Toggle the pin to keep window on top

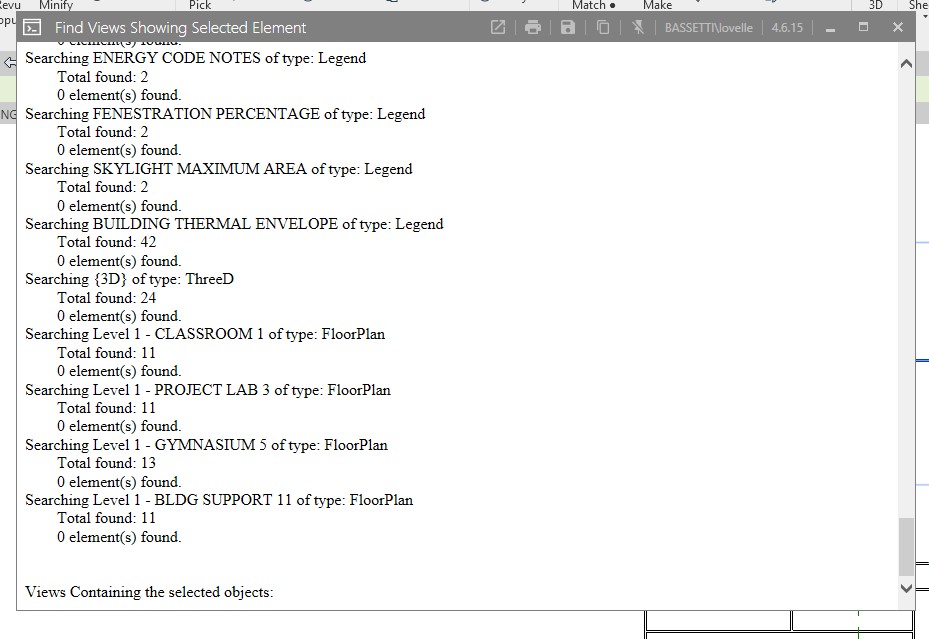pyautogui.click(x=638, y=27)
